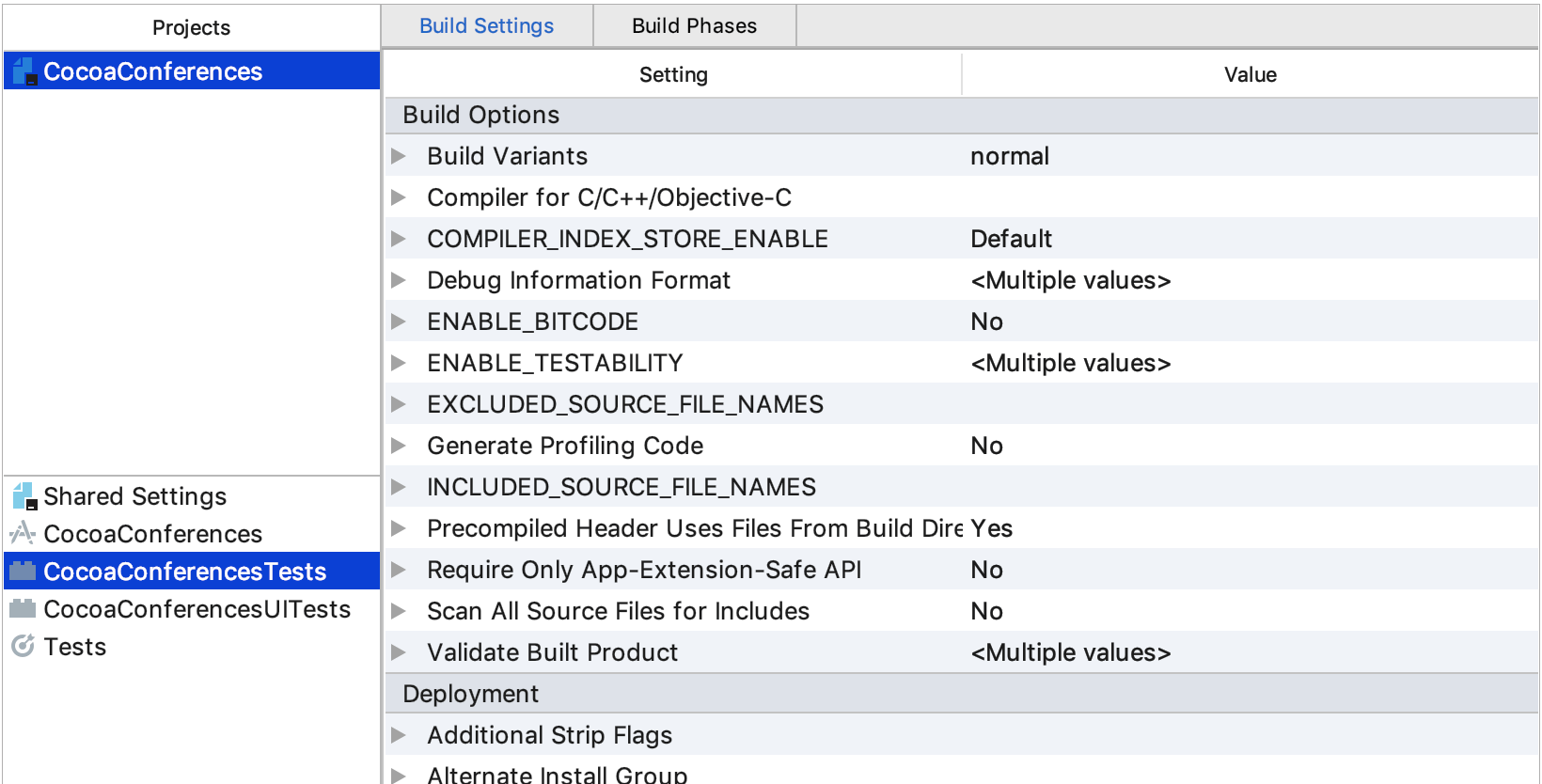Expand Validate Built Product setting
The height and width of the screenshot is (784, 1542).
tap(399, 652)
